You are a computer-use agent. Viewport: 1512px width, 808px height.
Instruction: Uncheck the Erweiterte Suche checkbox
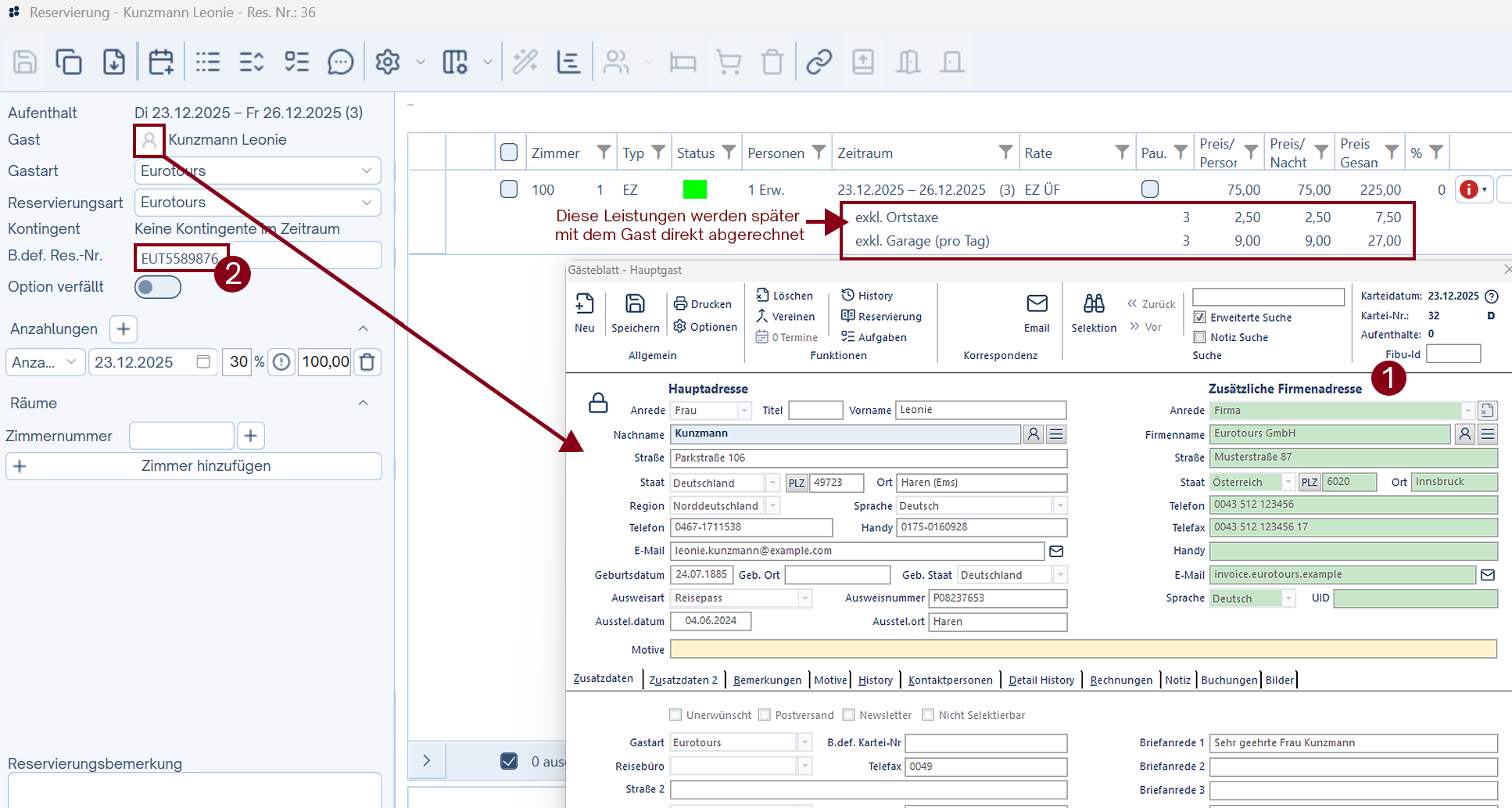1199,318
